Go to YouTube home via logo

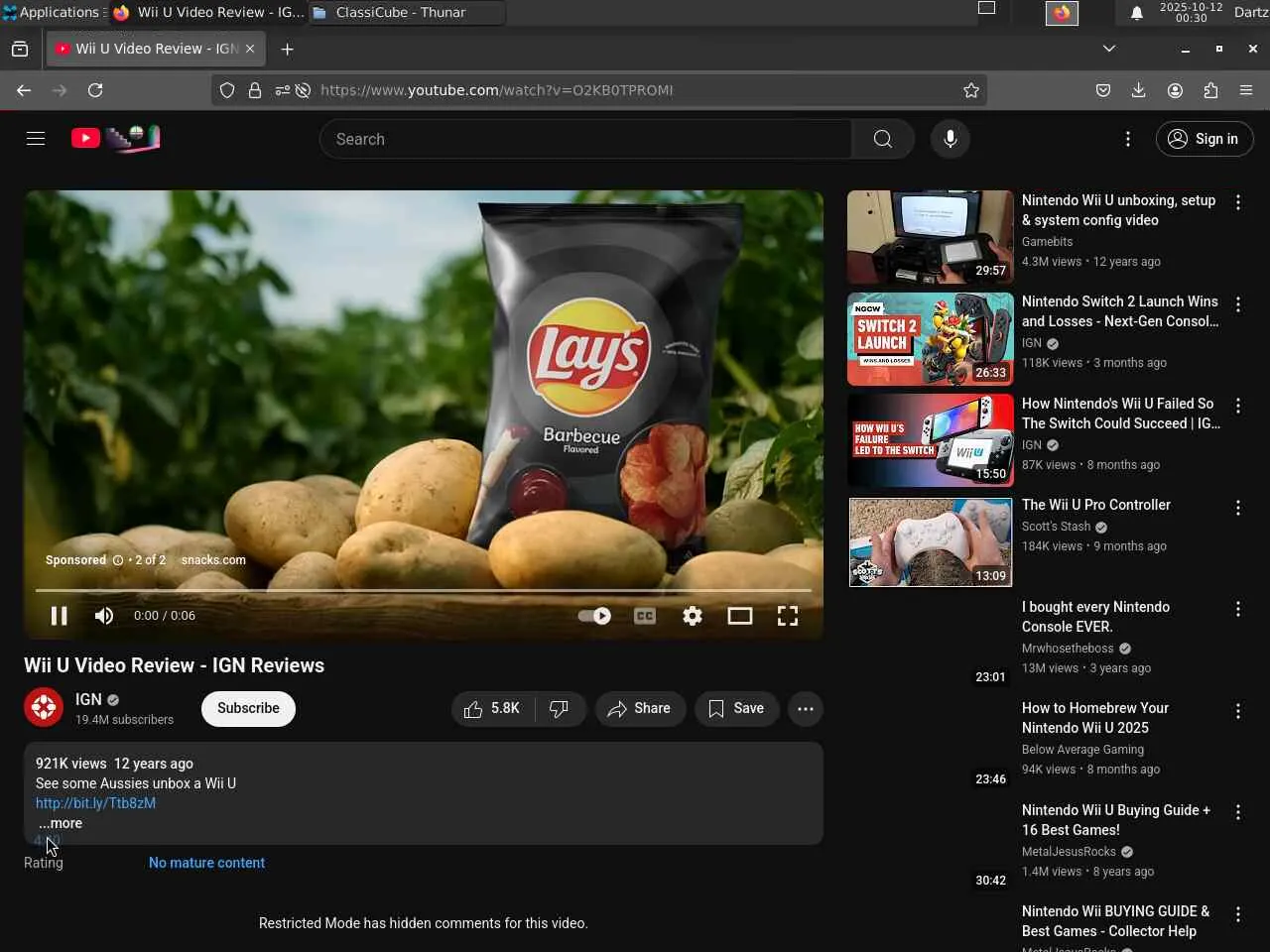pos(115,139)
